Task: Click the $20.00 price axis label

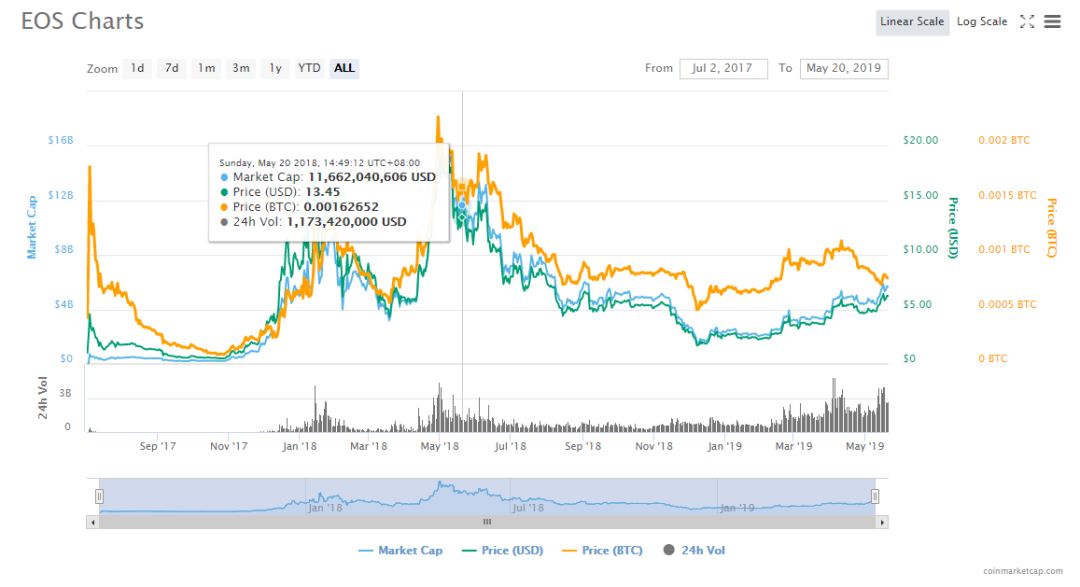Action: [920, 140]
